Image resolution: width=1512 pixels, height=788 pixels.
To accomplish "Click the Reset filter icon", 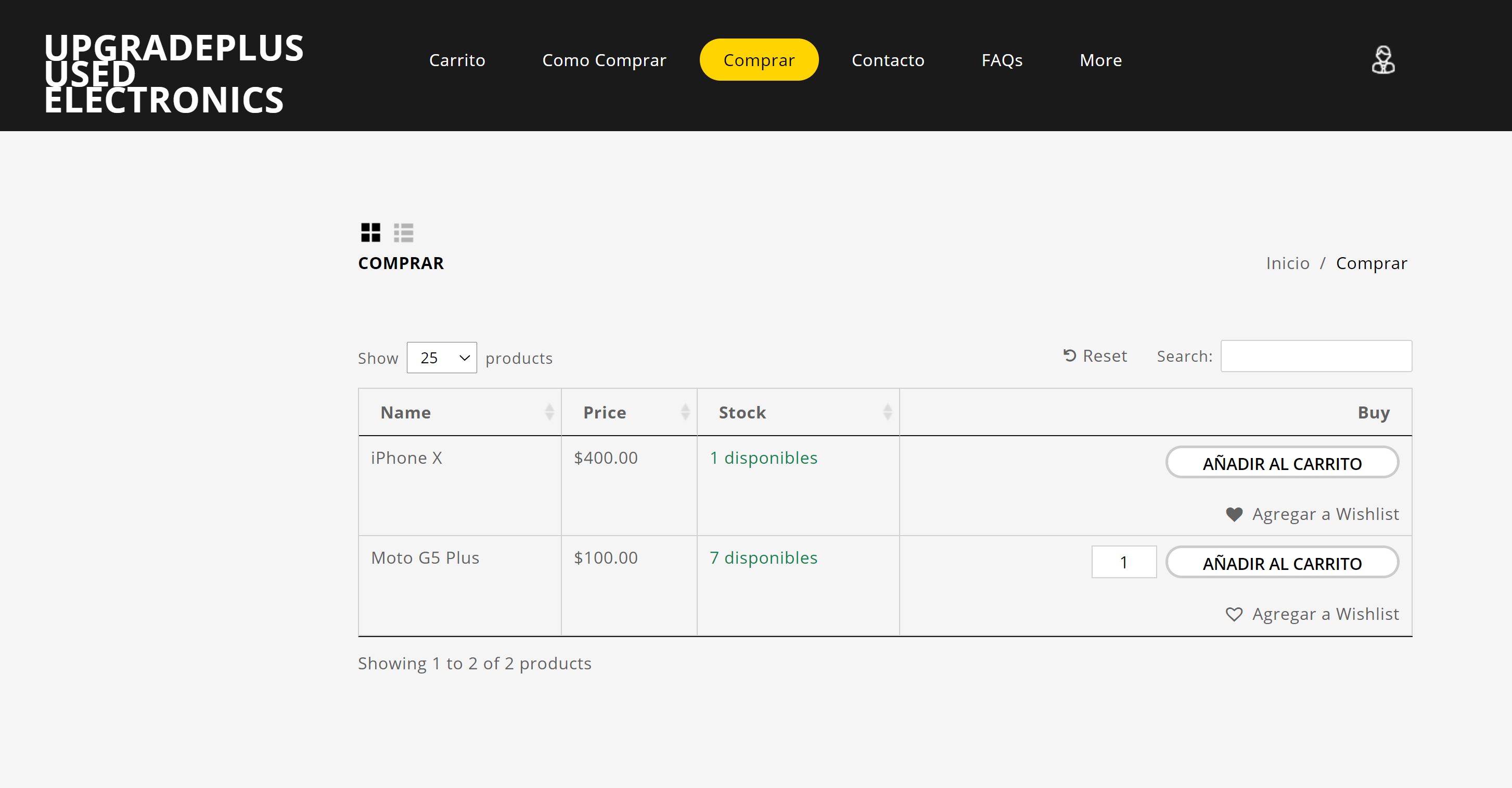I will point(1069,355).
